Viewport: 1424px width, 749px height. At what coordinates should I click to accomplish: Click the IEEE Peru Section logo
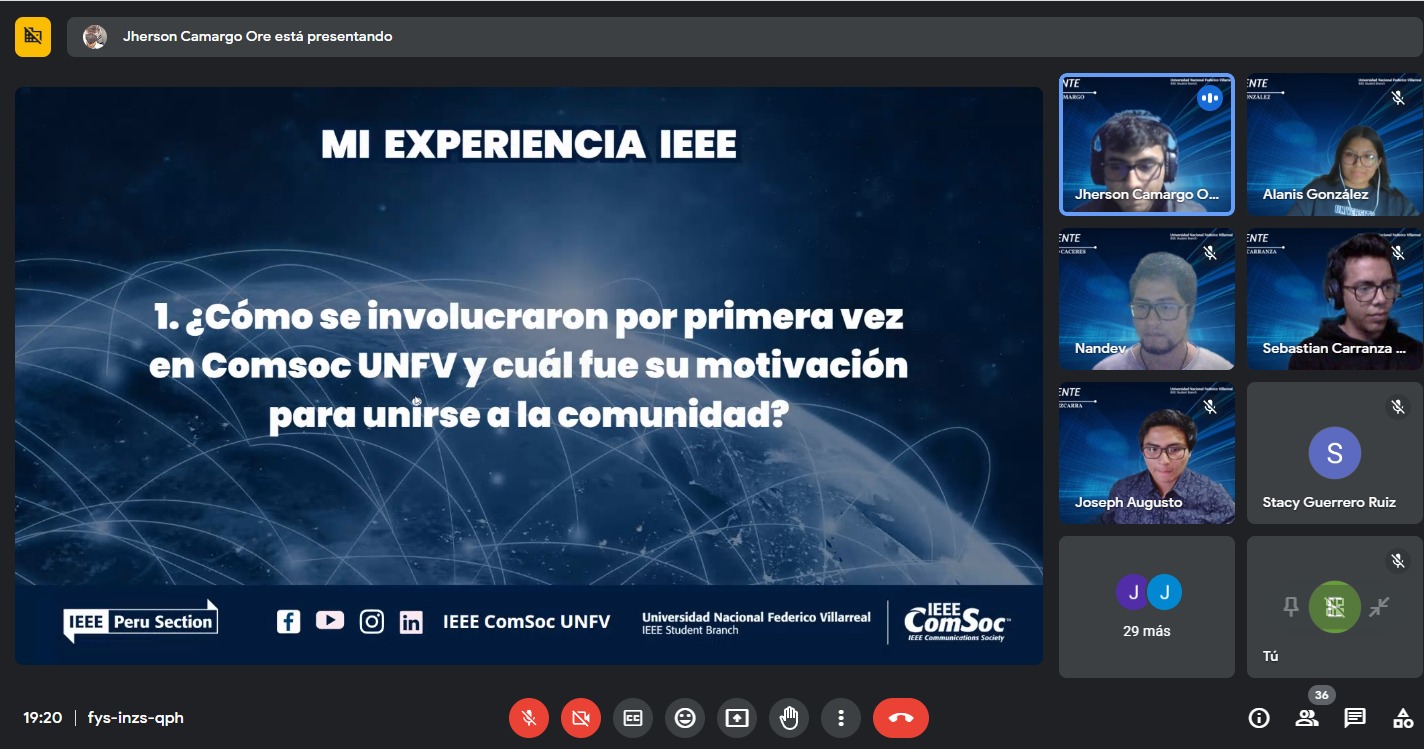pos(141,621)
